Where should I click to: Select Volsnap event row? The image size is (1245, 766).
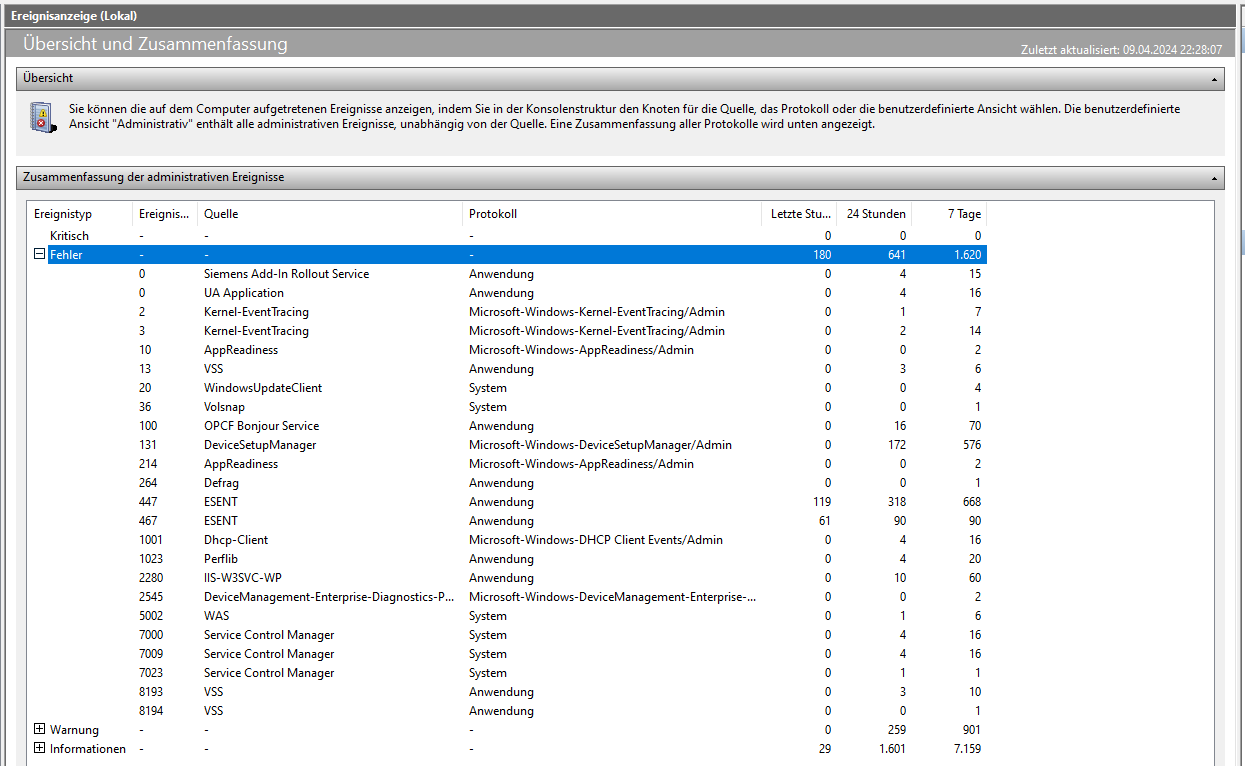coord(508,407)
